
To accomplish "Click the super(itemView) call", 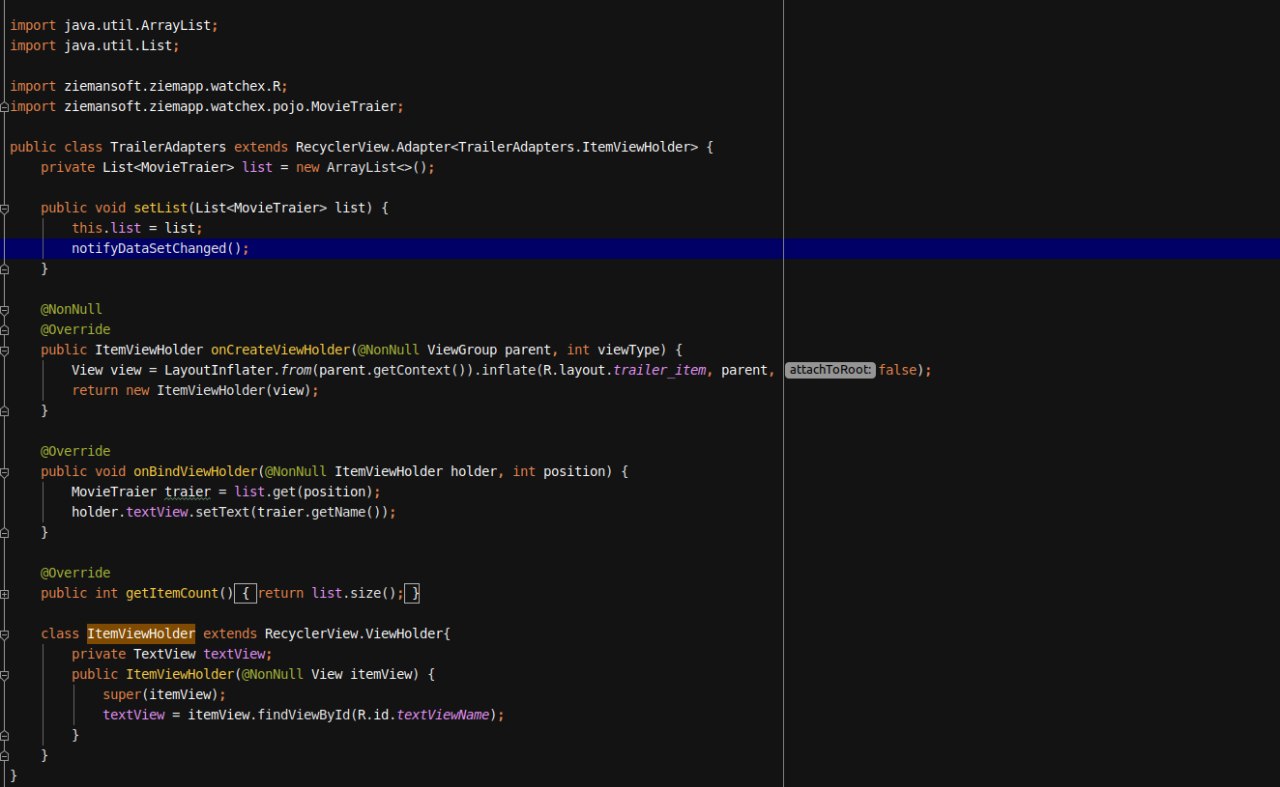I will pos(165,694).
